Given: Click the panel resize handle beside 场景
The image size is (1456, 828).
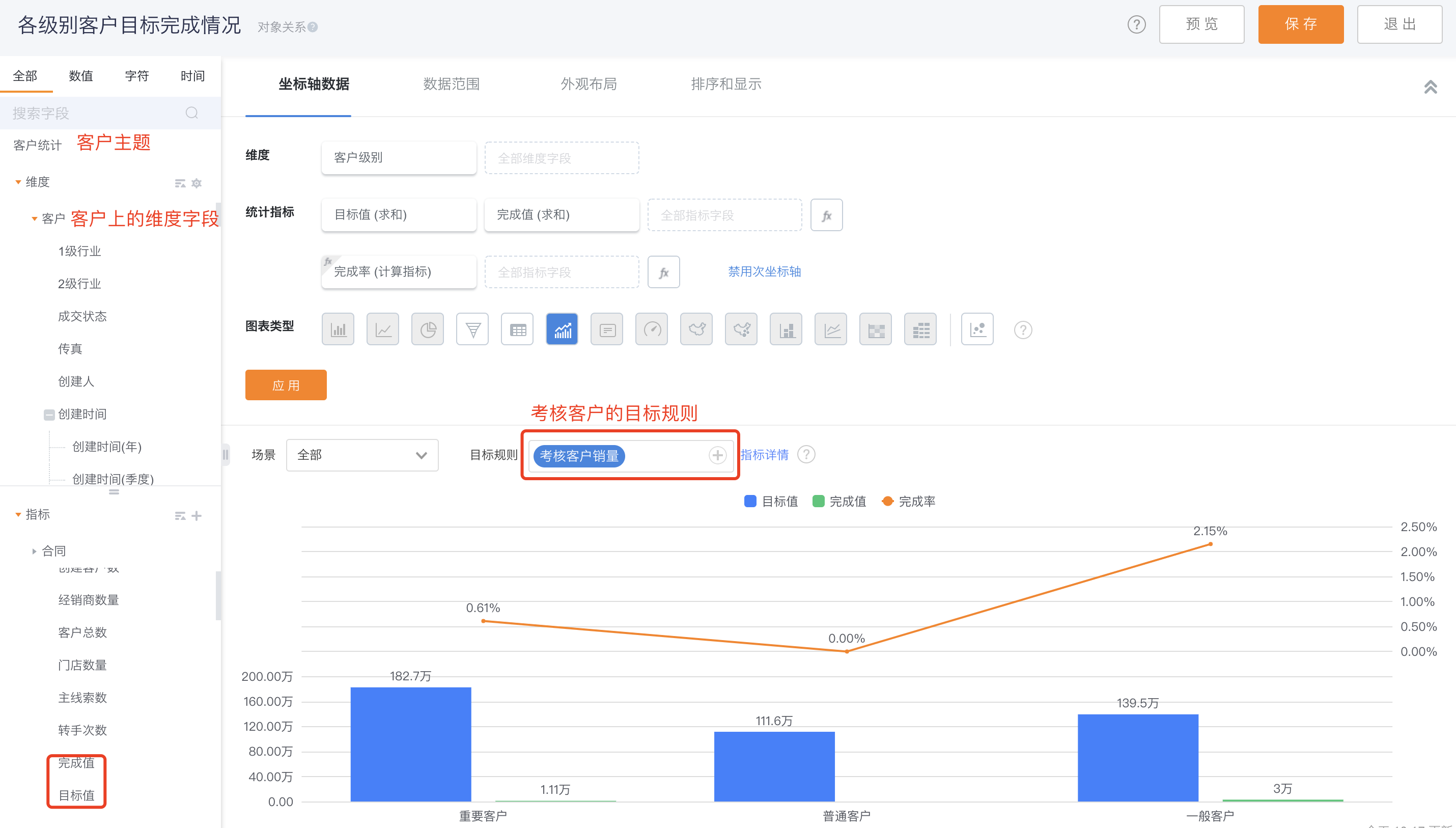Looking at the screenshot, I should click(226, 454).
